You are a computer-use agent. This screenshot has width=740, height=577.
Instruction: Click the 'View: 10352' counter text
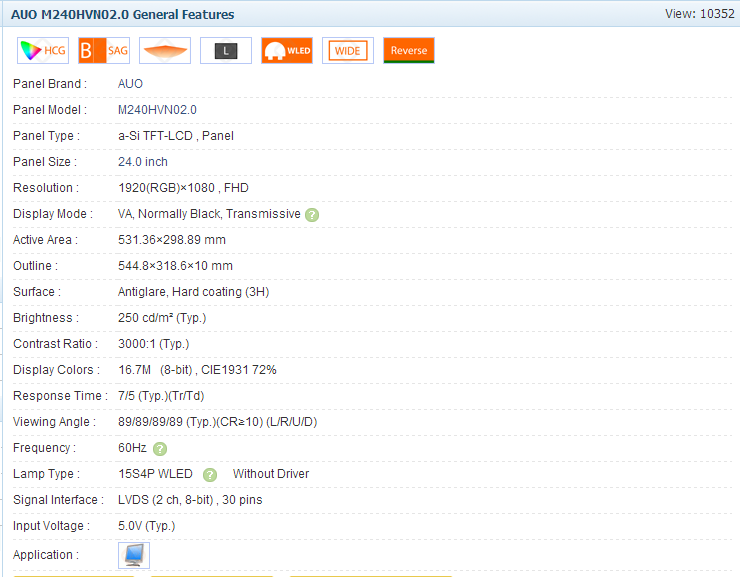(699, 14)
